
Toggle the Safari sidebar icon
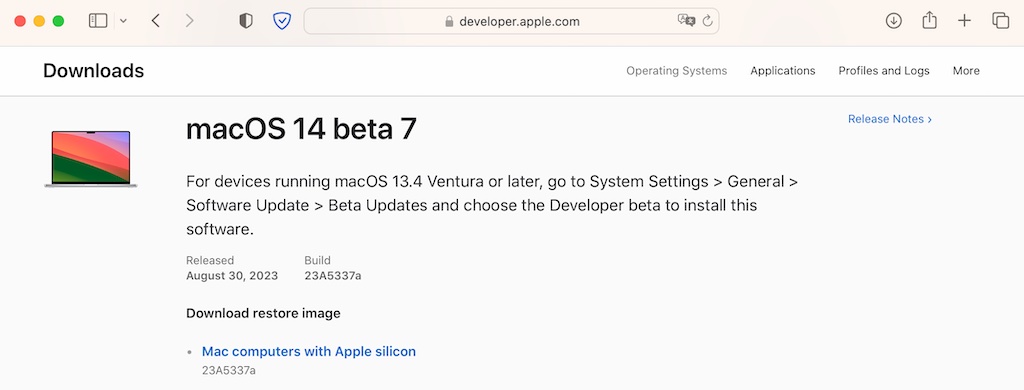pos(98,21)
